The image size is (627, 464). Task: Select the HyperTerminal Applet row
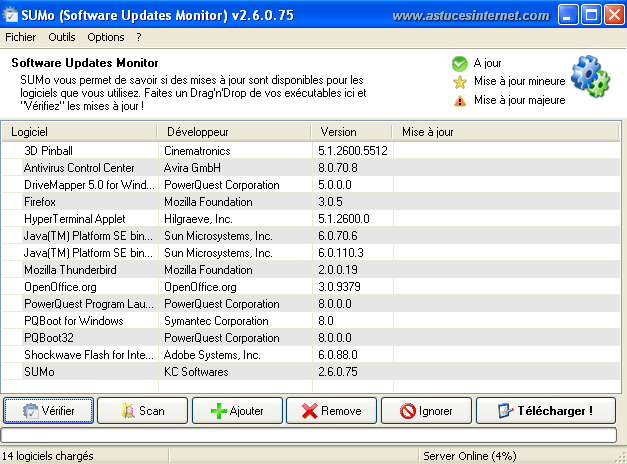[311, 218]
